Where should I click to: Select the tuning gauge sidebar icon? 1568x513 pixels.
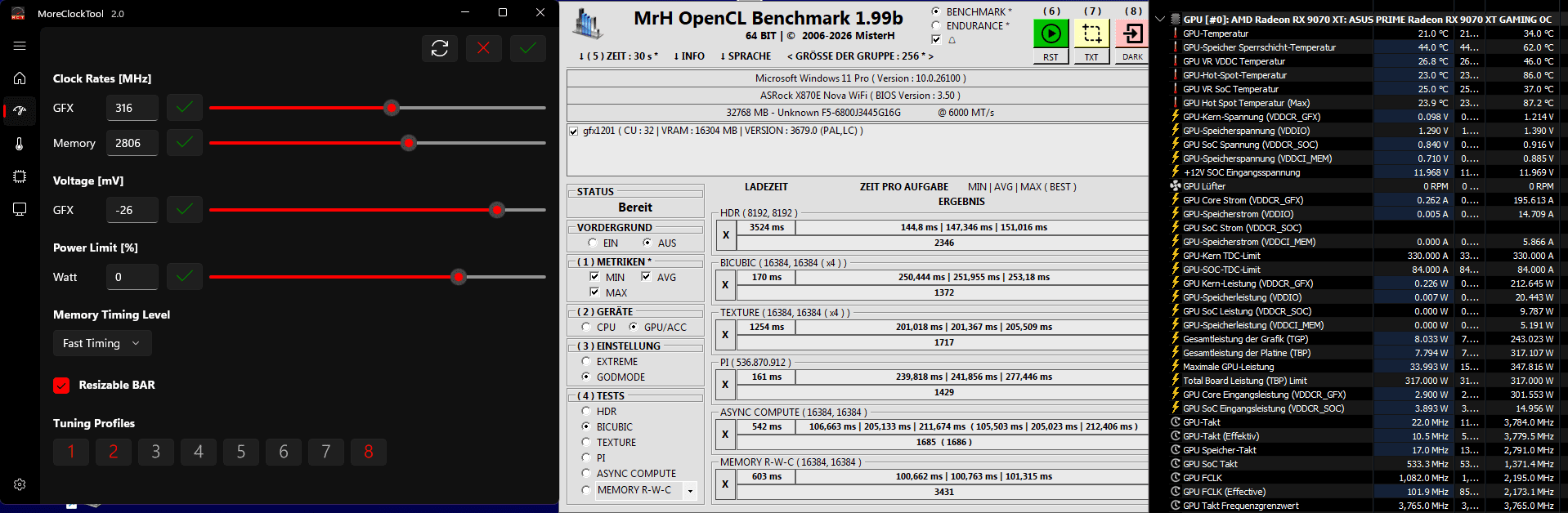[x=20, y=110]
